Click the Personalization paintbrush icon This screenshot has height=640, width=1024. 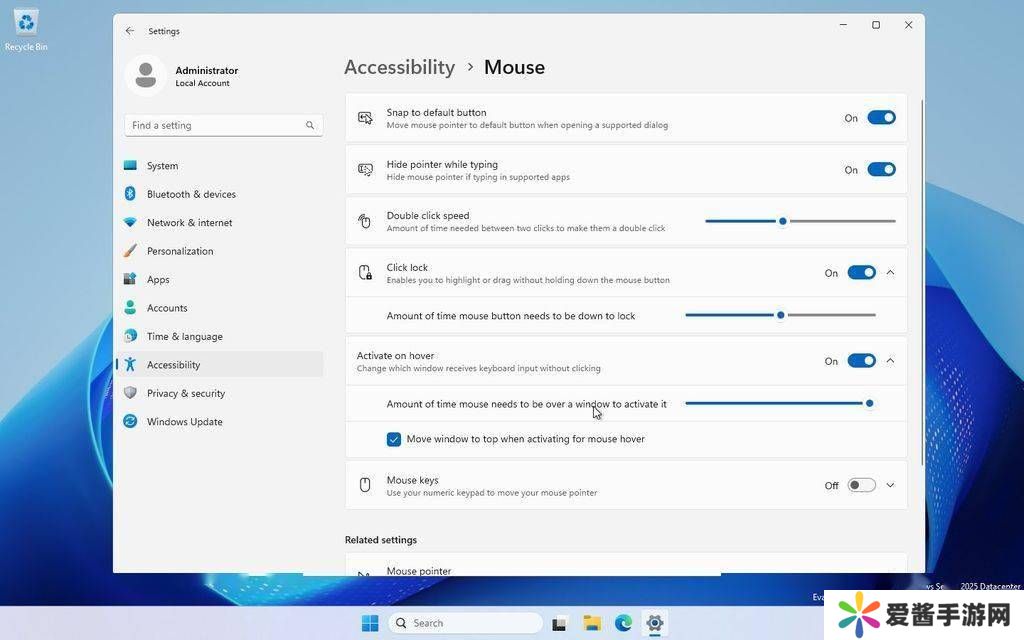point(130,251)
